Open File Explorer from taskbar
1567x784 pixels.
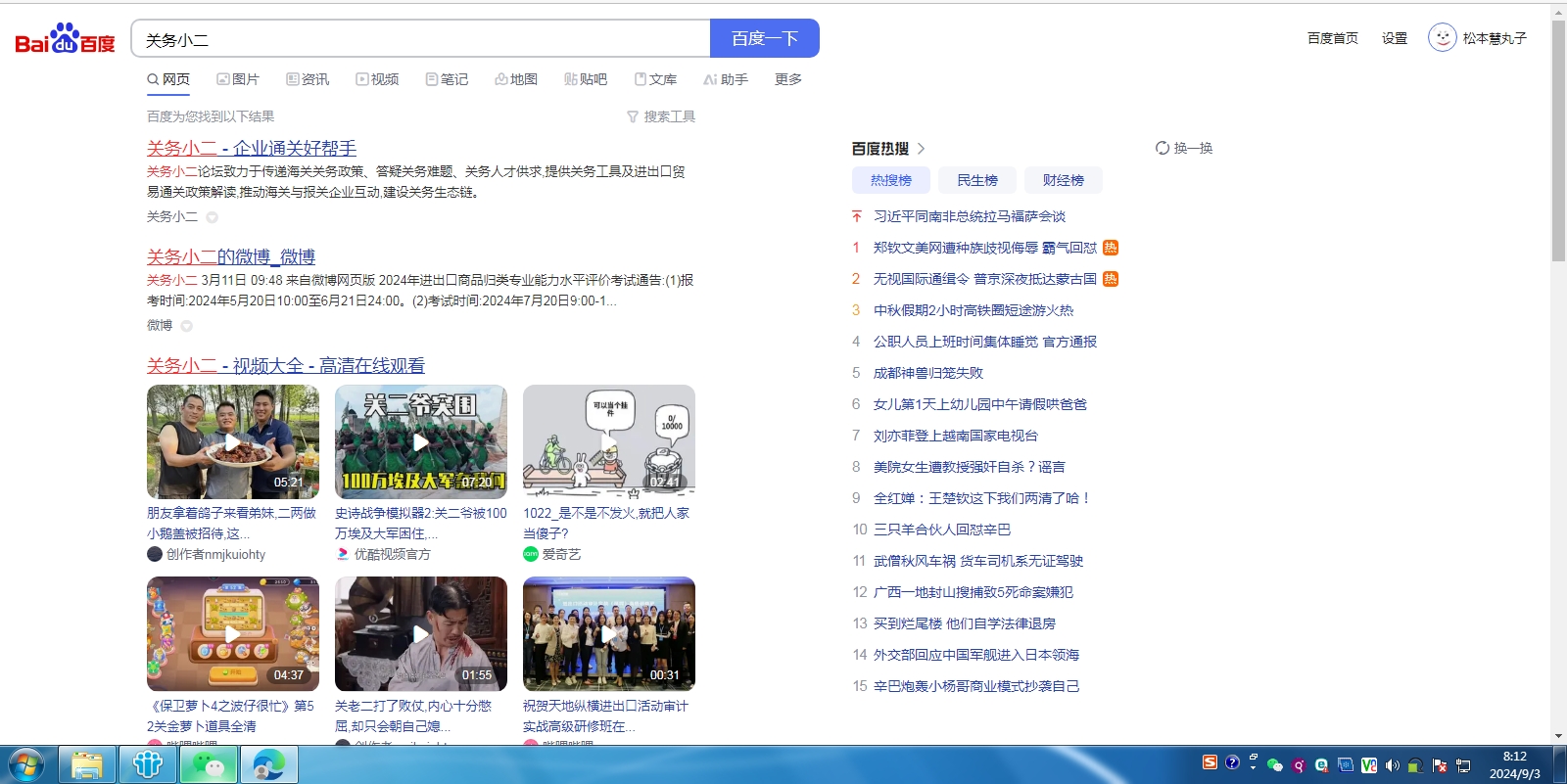pos(87,764)
